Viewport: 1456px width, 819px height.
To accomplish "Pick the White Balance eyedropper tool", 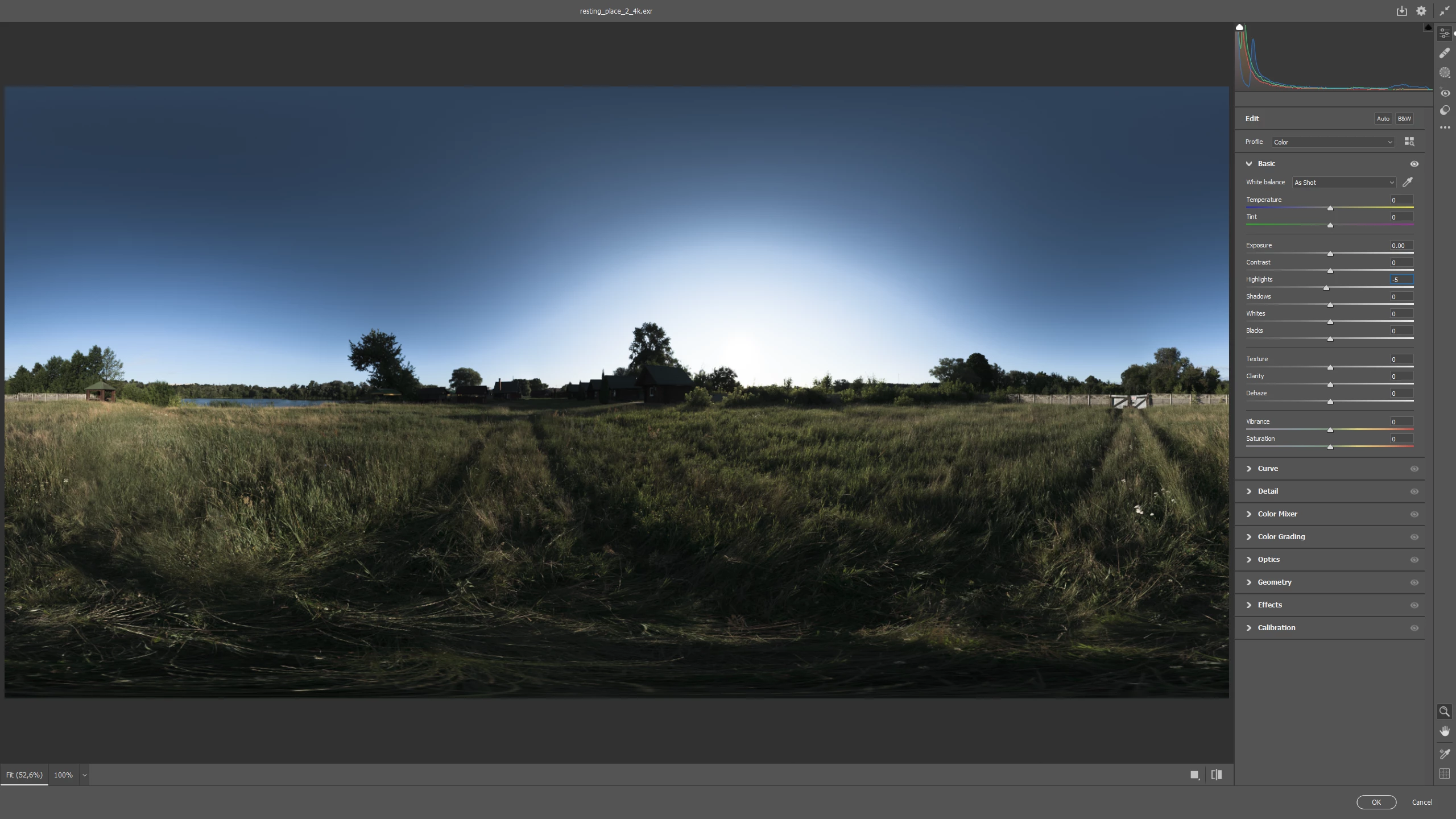I will 1408,182.
